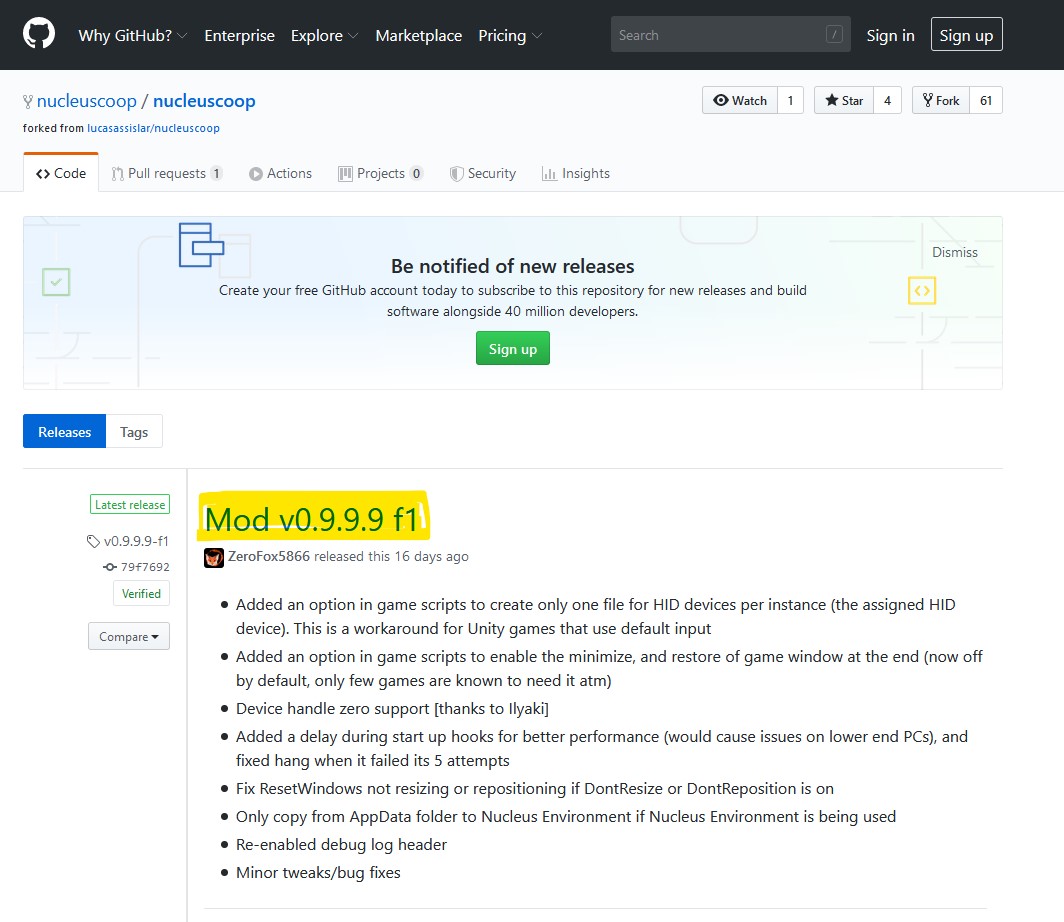
Task: Open the nucleuscoop repository name link
Action: click(x=204, y=100)
